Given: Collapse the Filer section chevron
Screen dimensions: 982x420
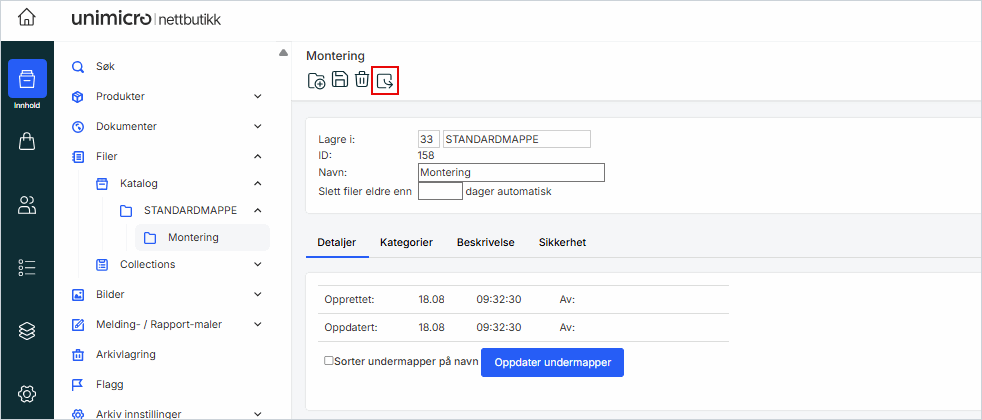Looking at the screenshot, I should [x=257, y=157].
